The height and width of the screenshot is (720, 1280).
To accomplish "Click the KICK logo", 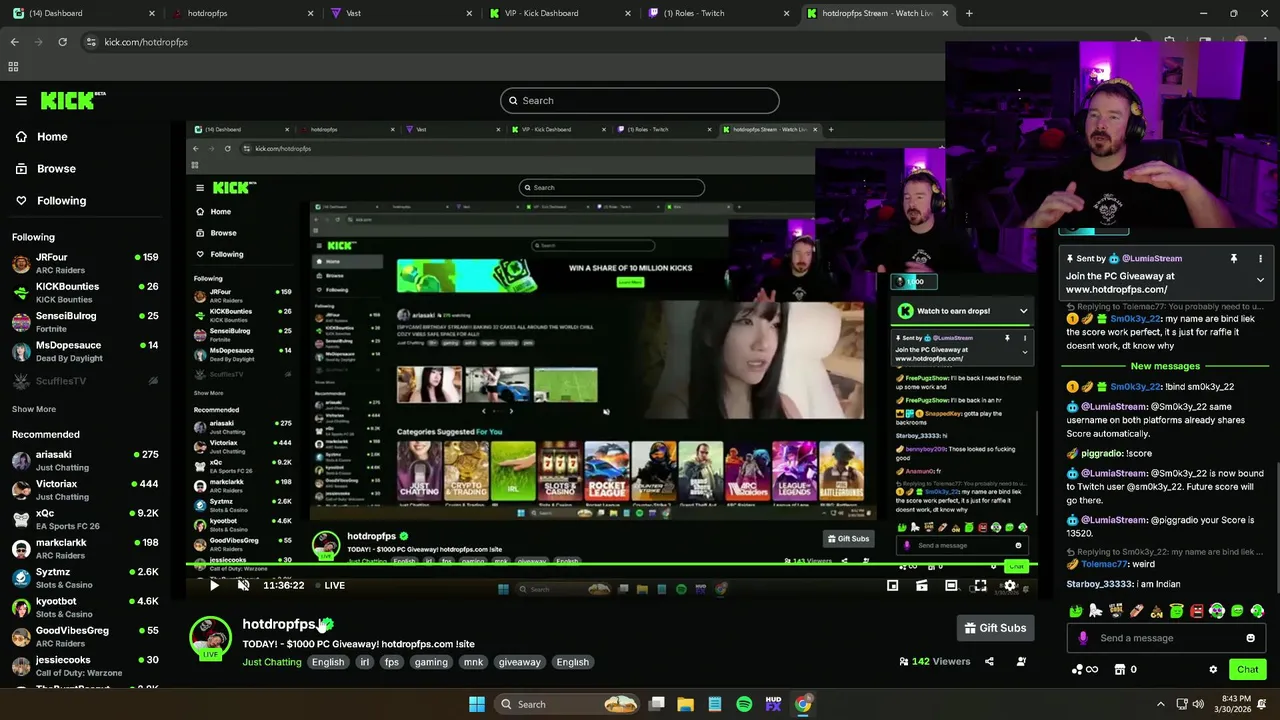I will [x=72, y=100].
